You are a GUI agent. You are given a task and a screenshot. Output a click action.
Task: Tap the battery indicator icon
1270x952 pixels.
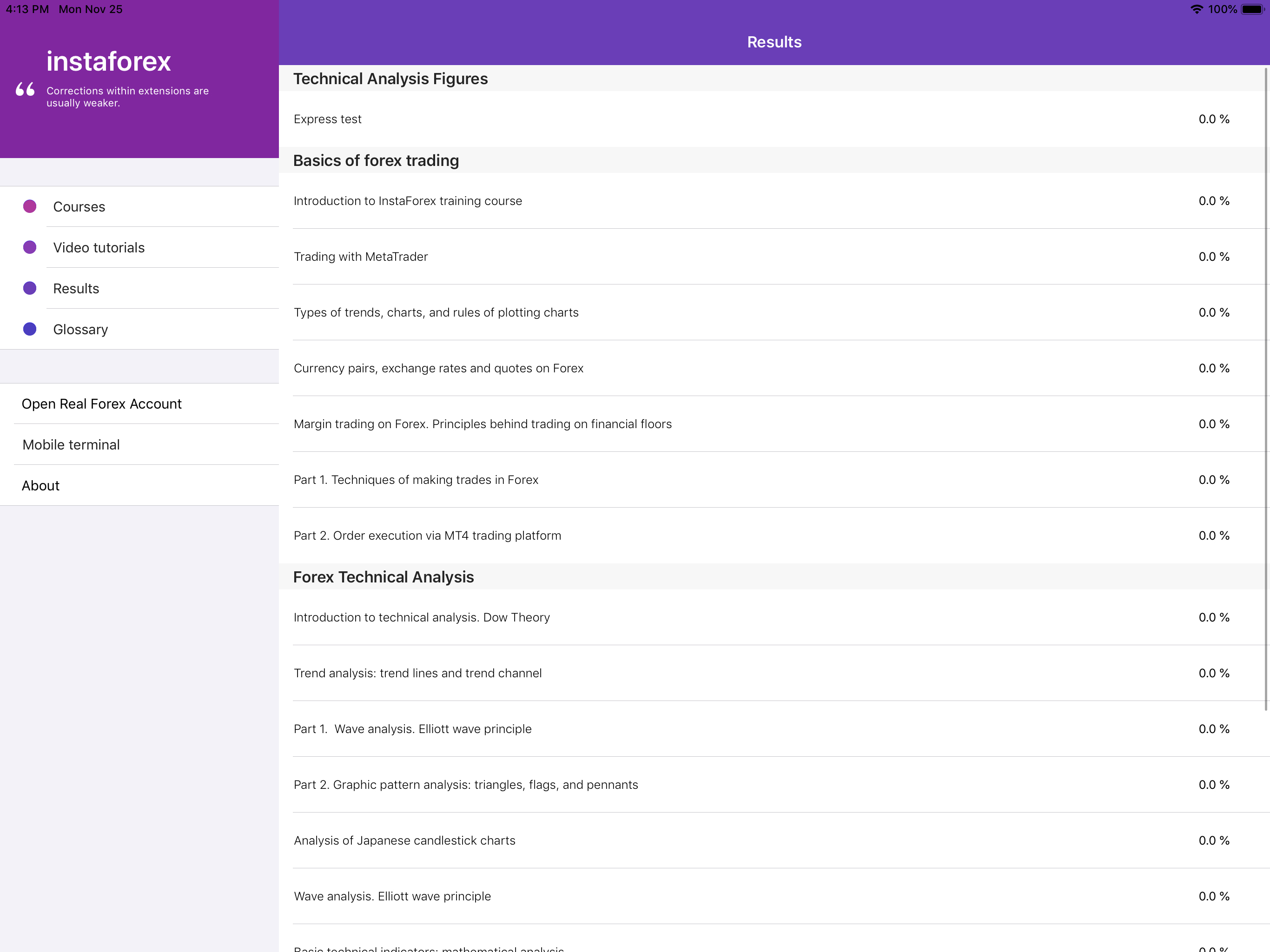click(1253, 9)
